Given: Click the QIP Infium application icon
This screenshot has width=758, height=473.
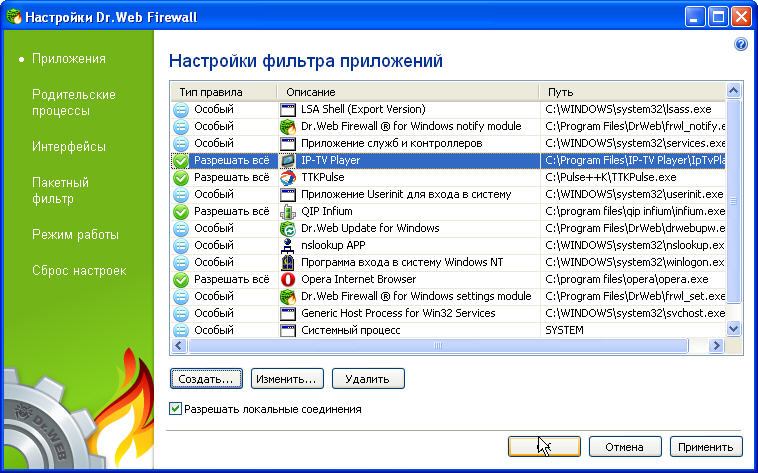Looking at the screenshot, I should click(288, 211).
